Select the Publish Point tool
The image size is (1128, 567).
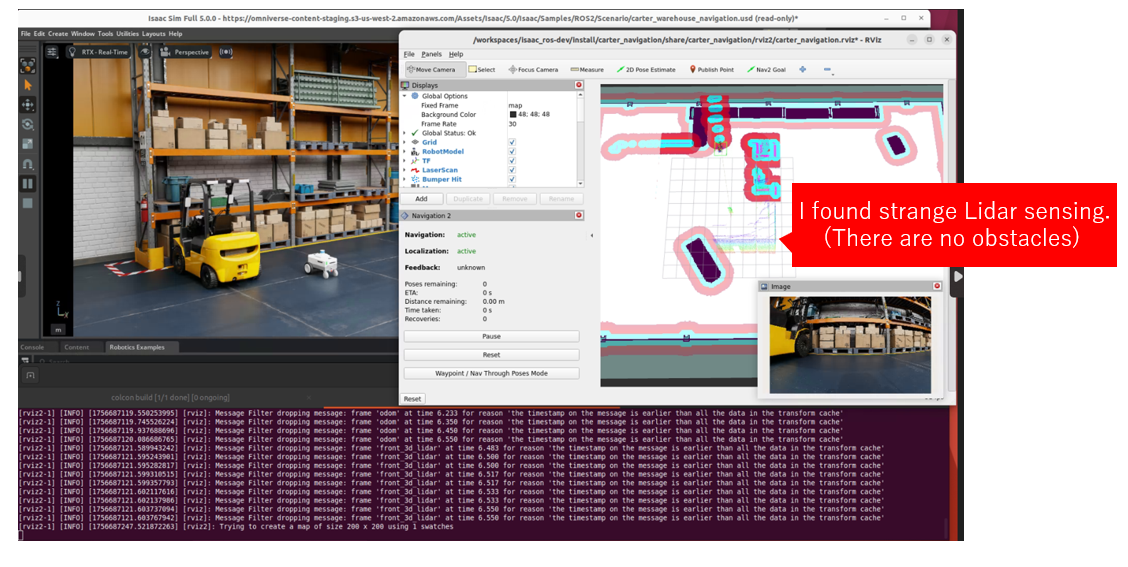[x=711, y=70]
